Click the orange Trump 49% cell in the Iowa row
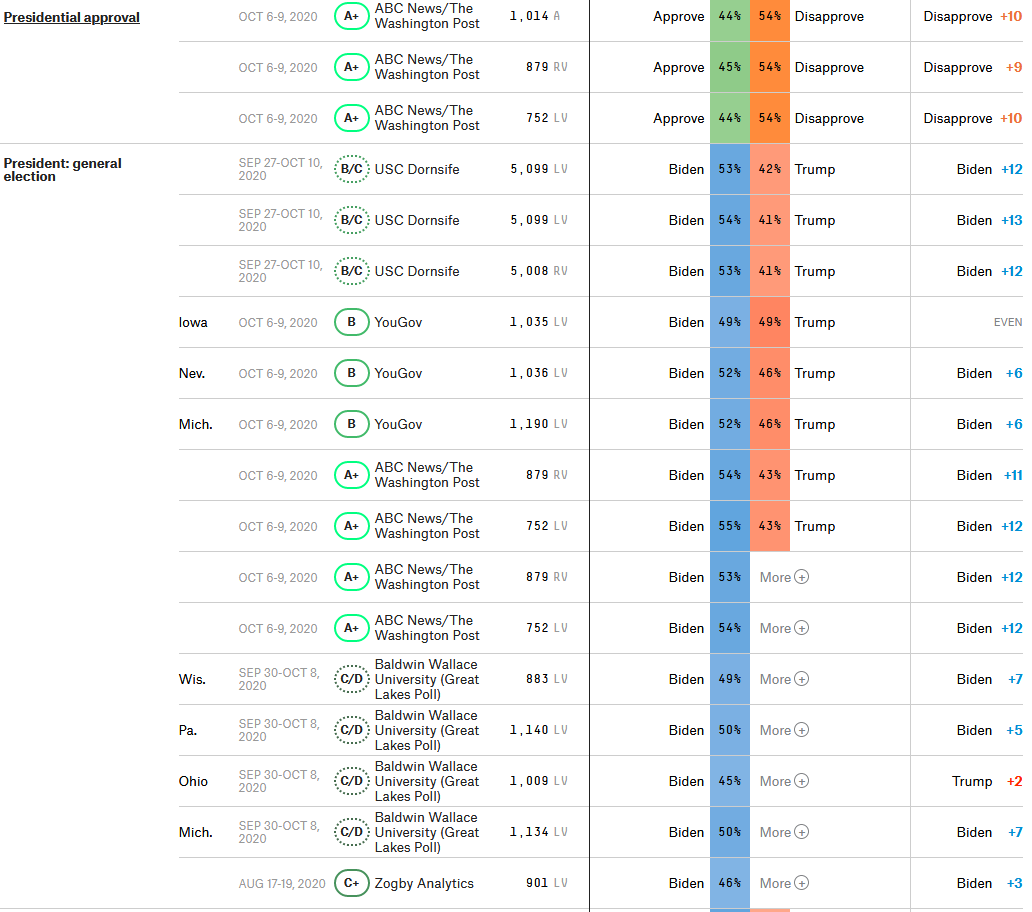This screenshot has width=1032, height=912. (770, 322)
